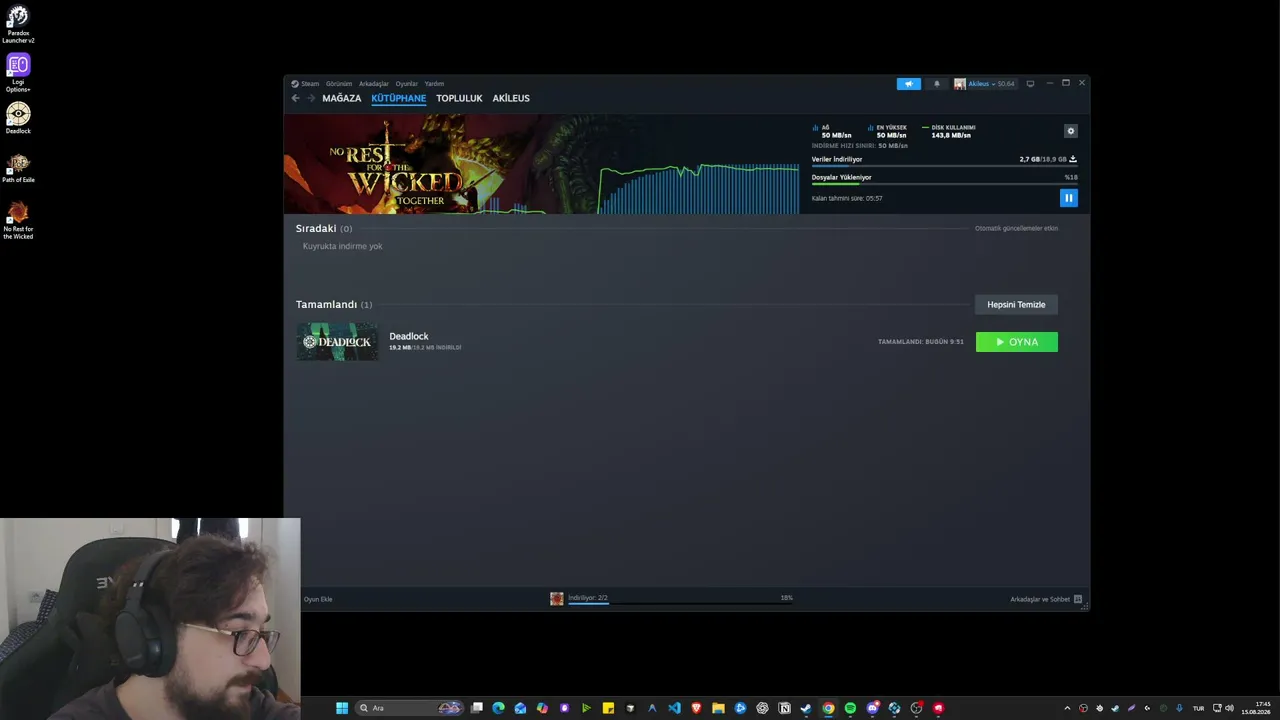Image resolution: width=1280 pixels, height=720 pixels.
Task: Open Notion from the taskbar
Action: (784, 708)
